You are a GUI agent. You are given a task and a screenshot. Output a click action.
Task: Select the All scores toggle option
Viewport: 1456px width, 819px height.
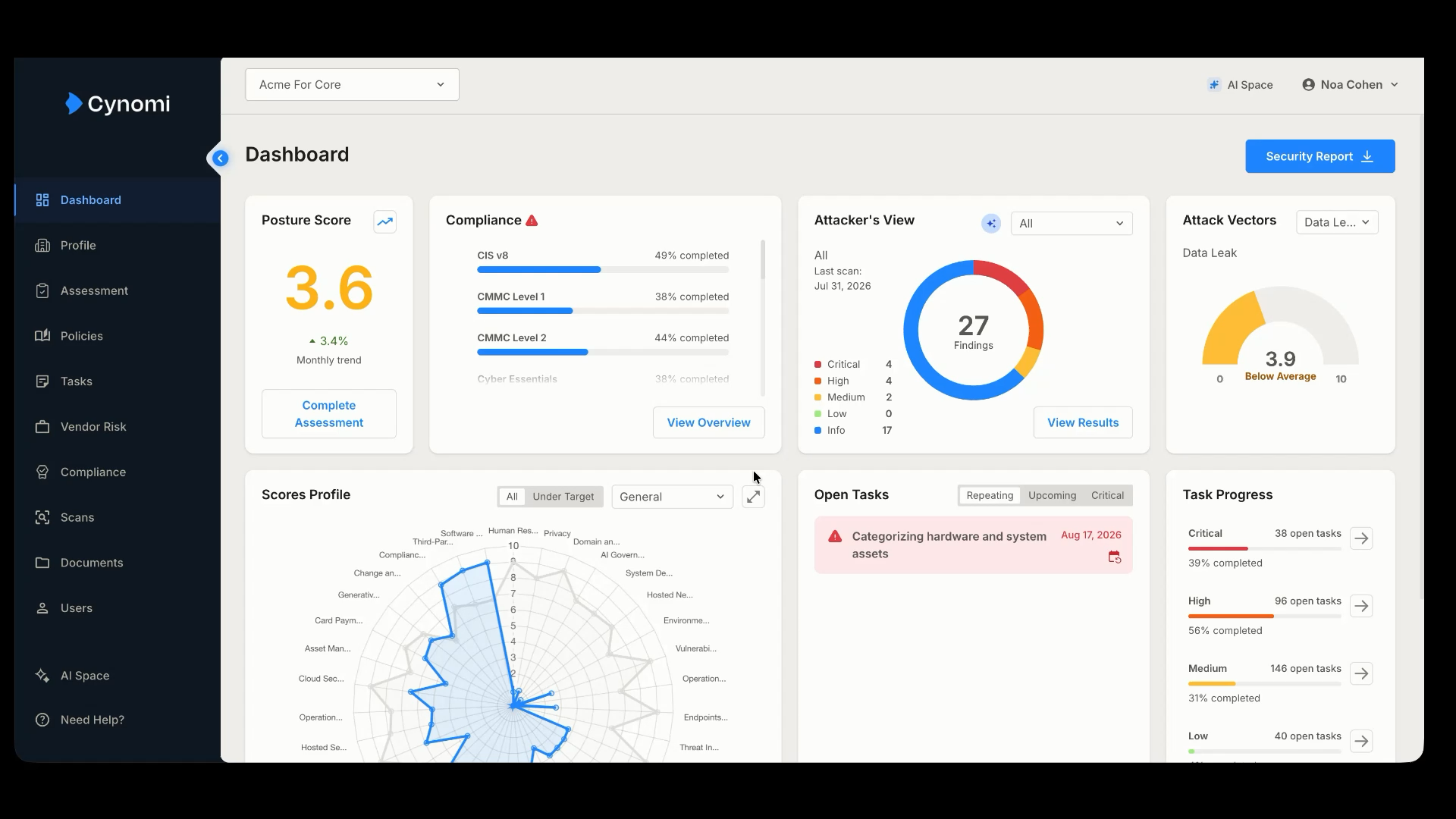(512, 497)
